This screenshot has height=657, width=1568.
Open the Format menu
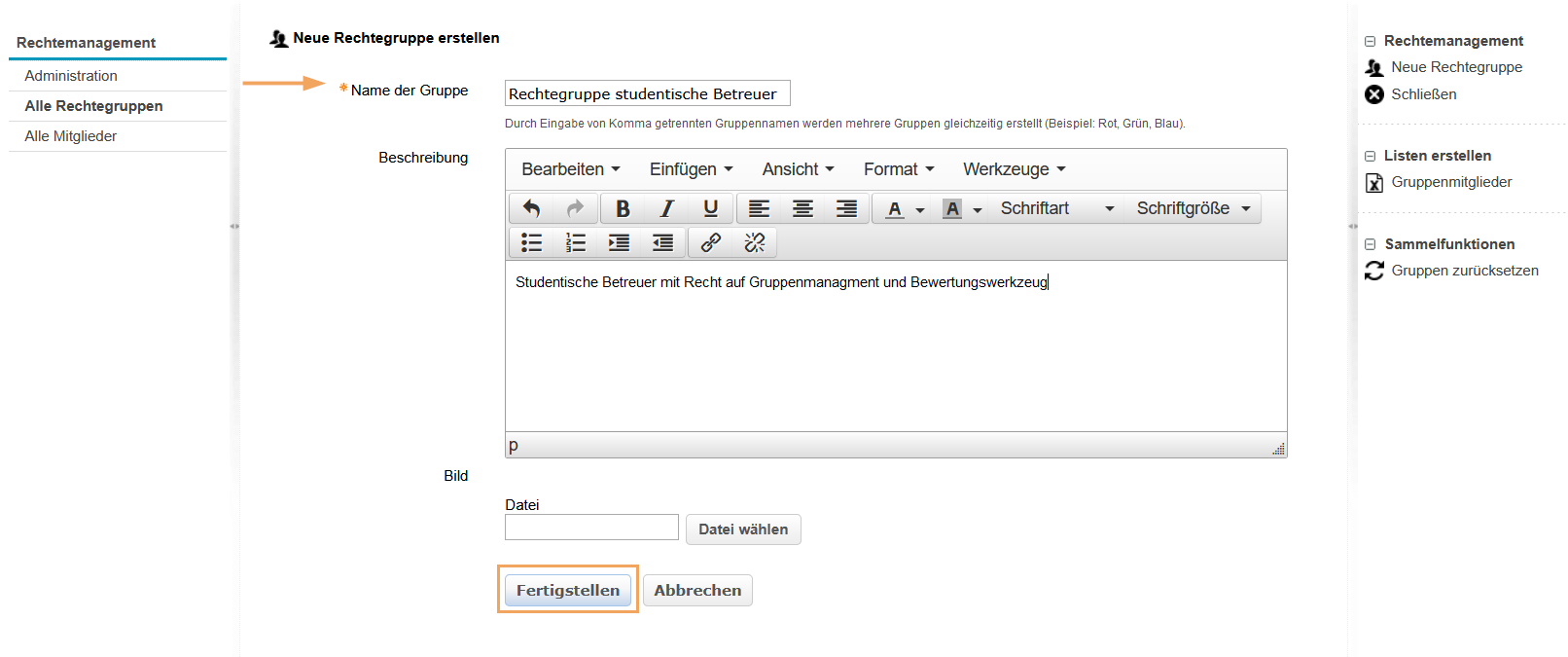click(899, 169)
